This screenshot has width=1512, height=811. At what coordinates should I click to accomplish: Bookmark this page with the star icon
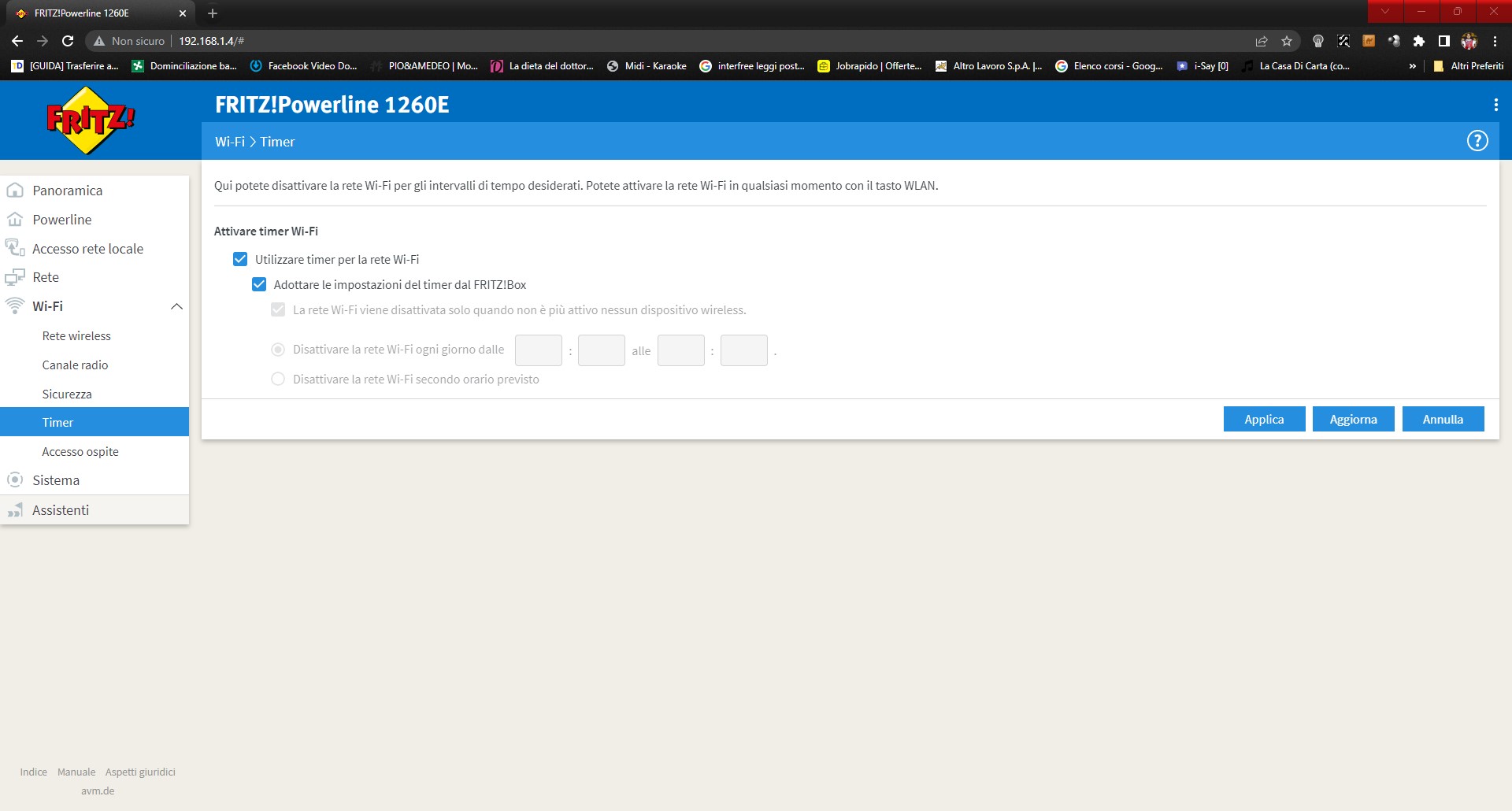(x=1287, y=41)
